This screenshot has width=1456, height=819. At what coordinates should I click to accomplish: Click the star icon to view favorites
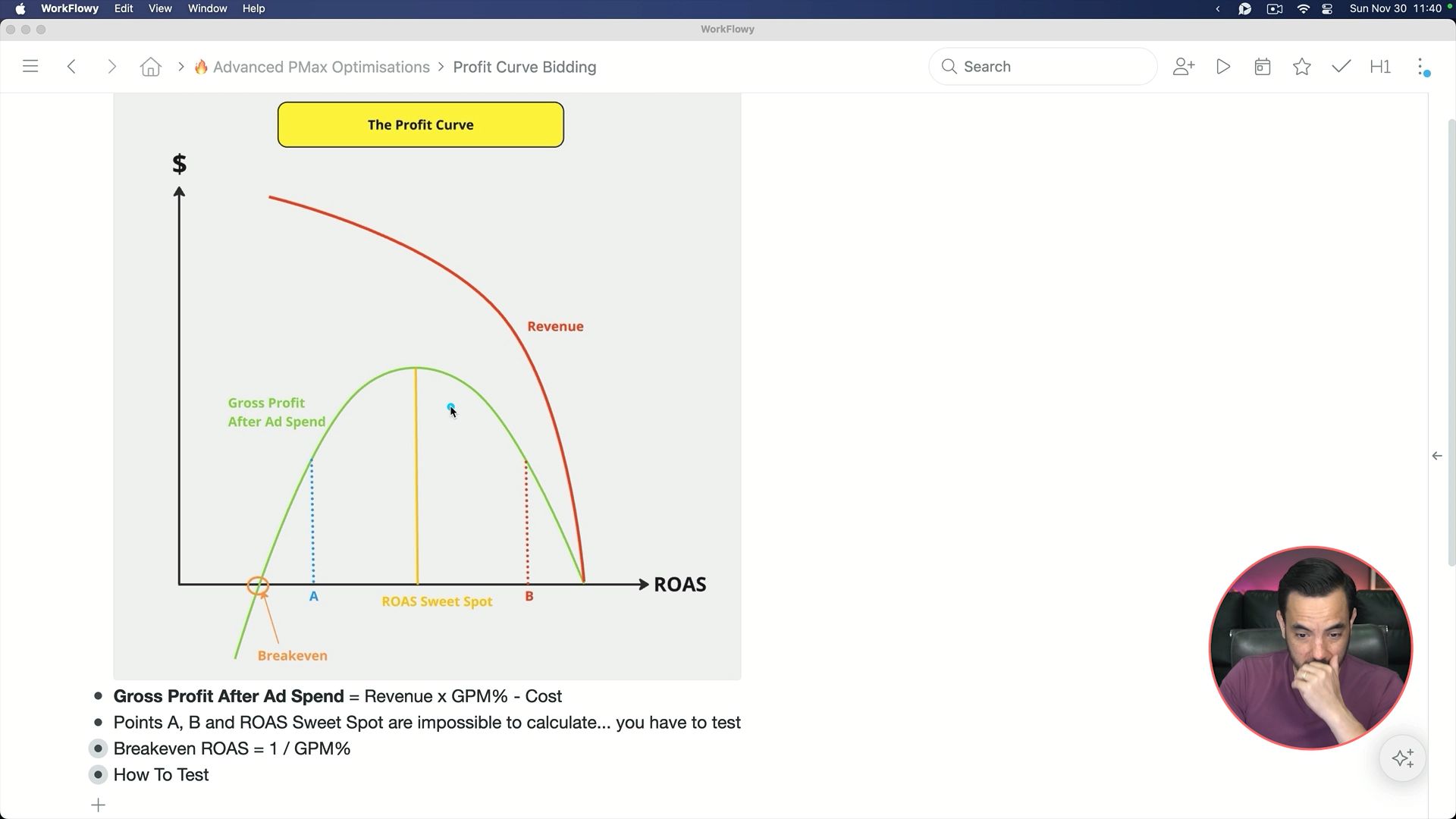pyautogui.click(x=1301, y=66)
